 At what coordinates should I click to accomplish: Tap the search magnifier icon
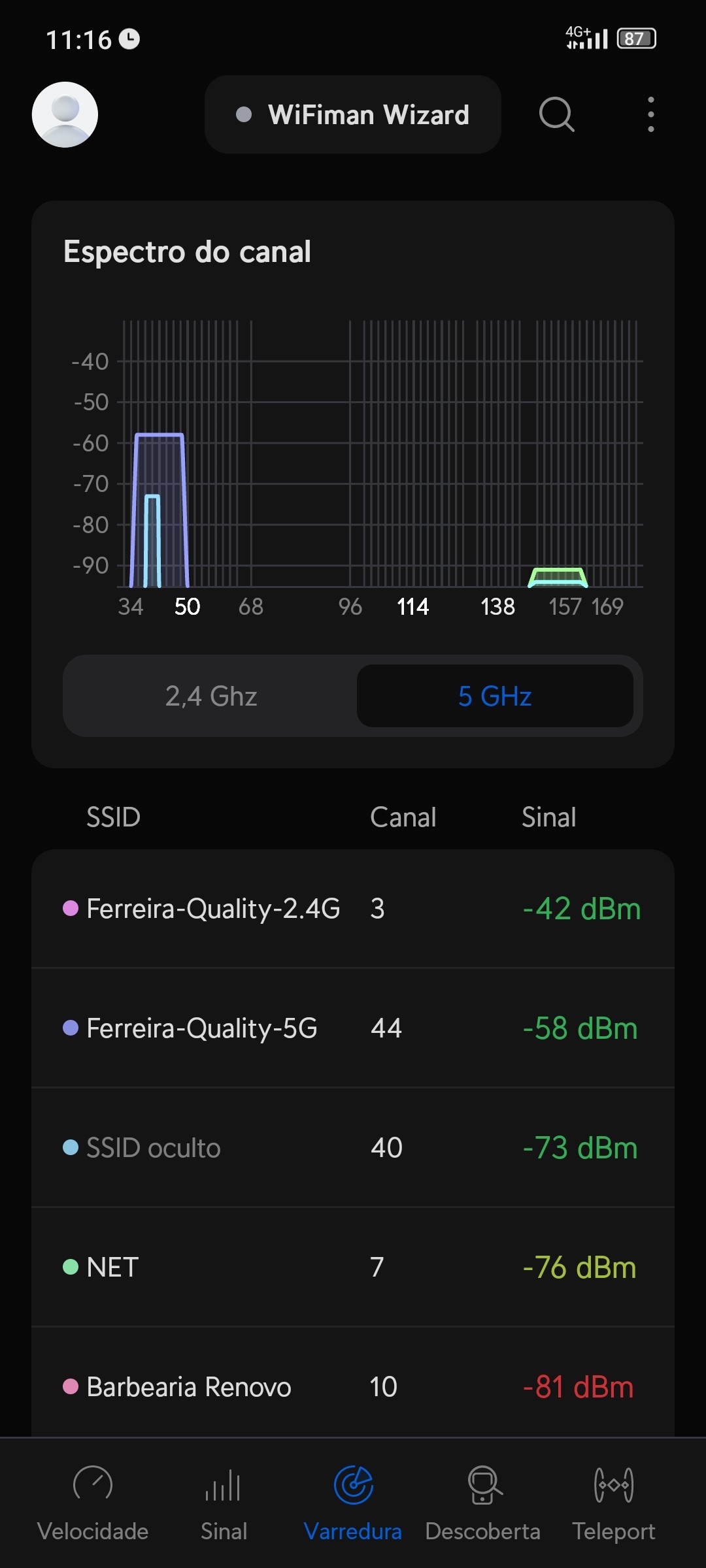point(556,114)
